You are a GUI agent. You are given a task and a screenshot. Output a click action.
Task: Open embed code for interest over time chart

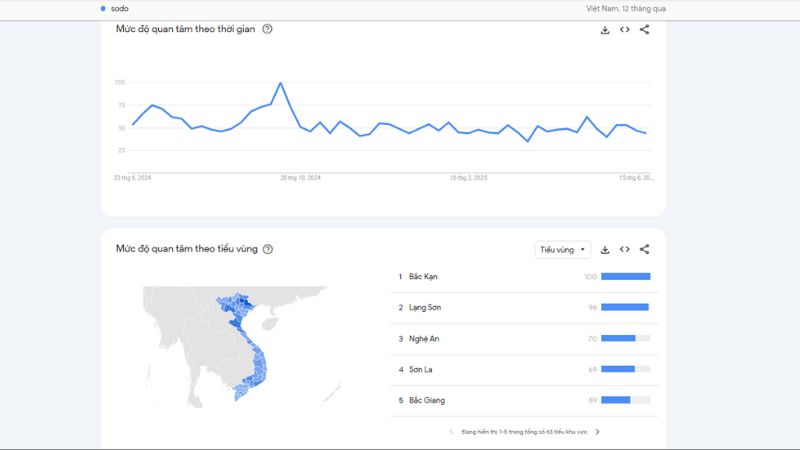(x=624, y=30)
